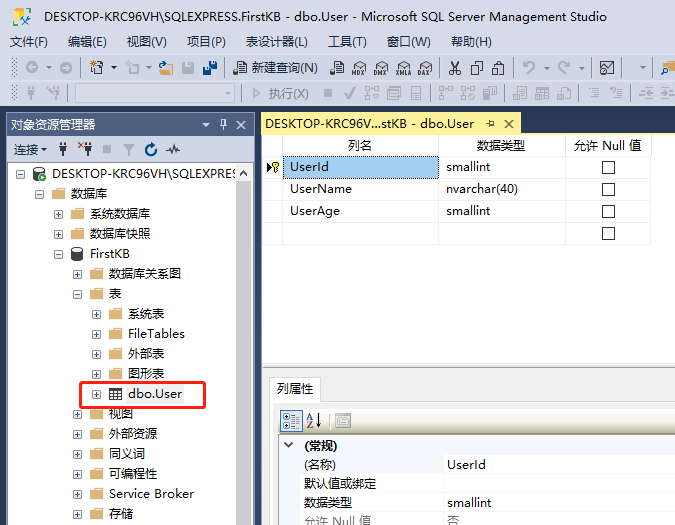Viewport: 675px width, 525px height.
Task: Open the 文件(F) menu
Action: click(29, 42)
